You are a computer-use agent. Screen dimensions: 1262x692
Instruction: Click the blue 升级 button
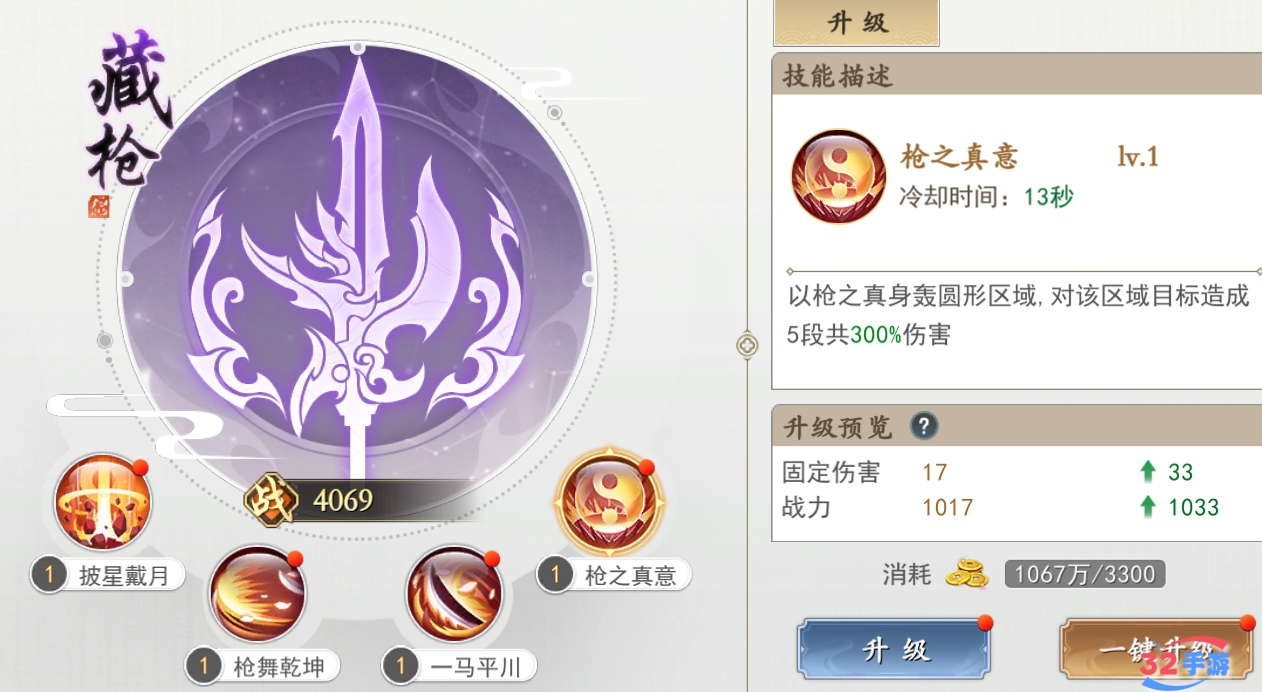tap(894, 650)
